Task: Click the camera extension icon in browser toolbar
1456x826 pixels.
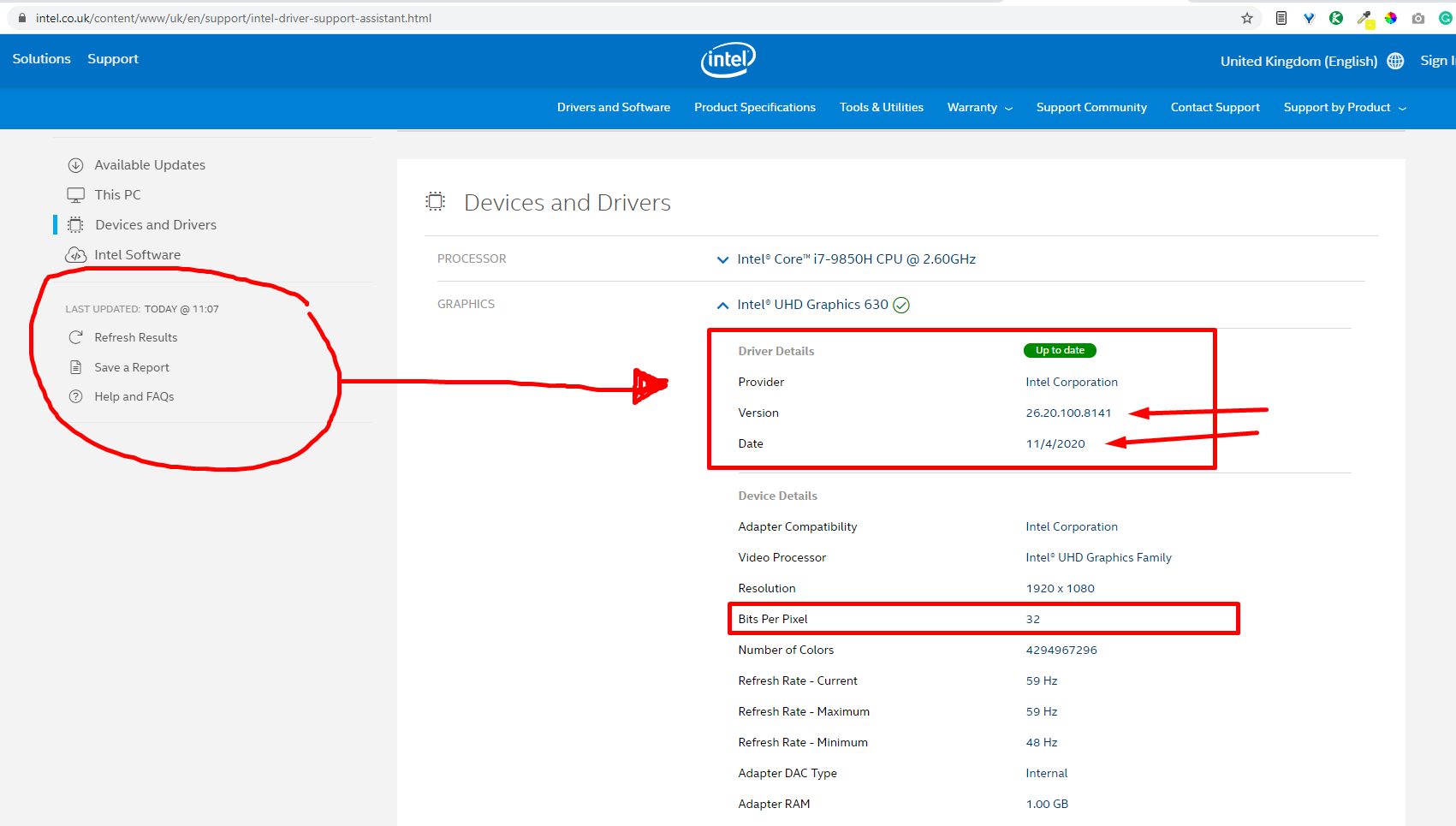Action: pyautogui.click(x=1418, y=18)
